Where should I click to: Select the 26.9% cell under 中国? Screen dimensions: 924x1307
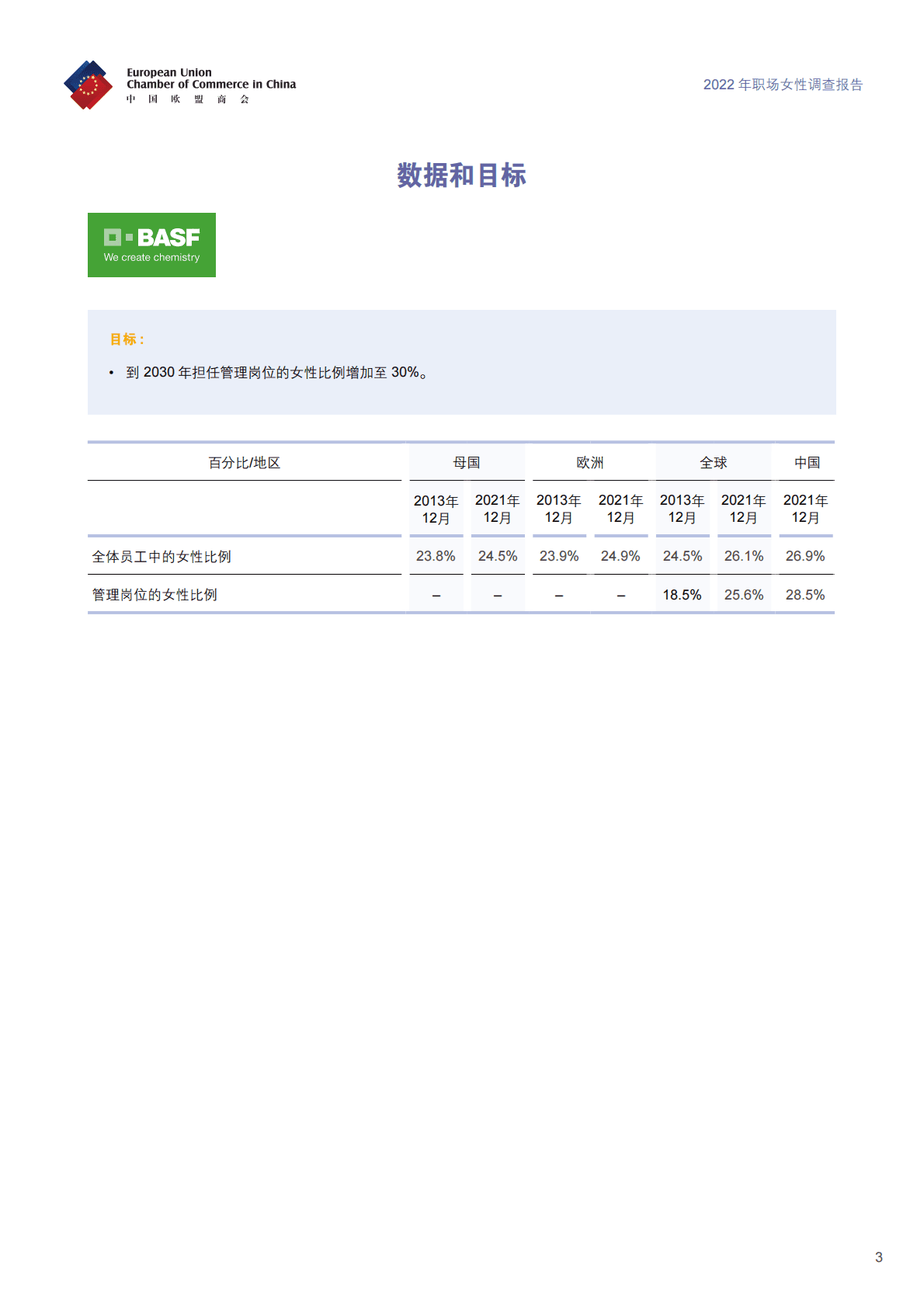[805, 556]
